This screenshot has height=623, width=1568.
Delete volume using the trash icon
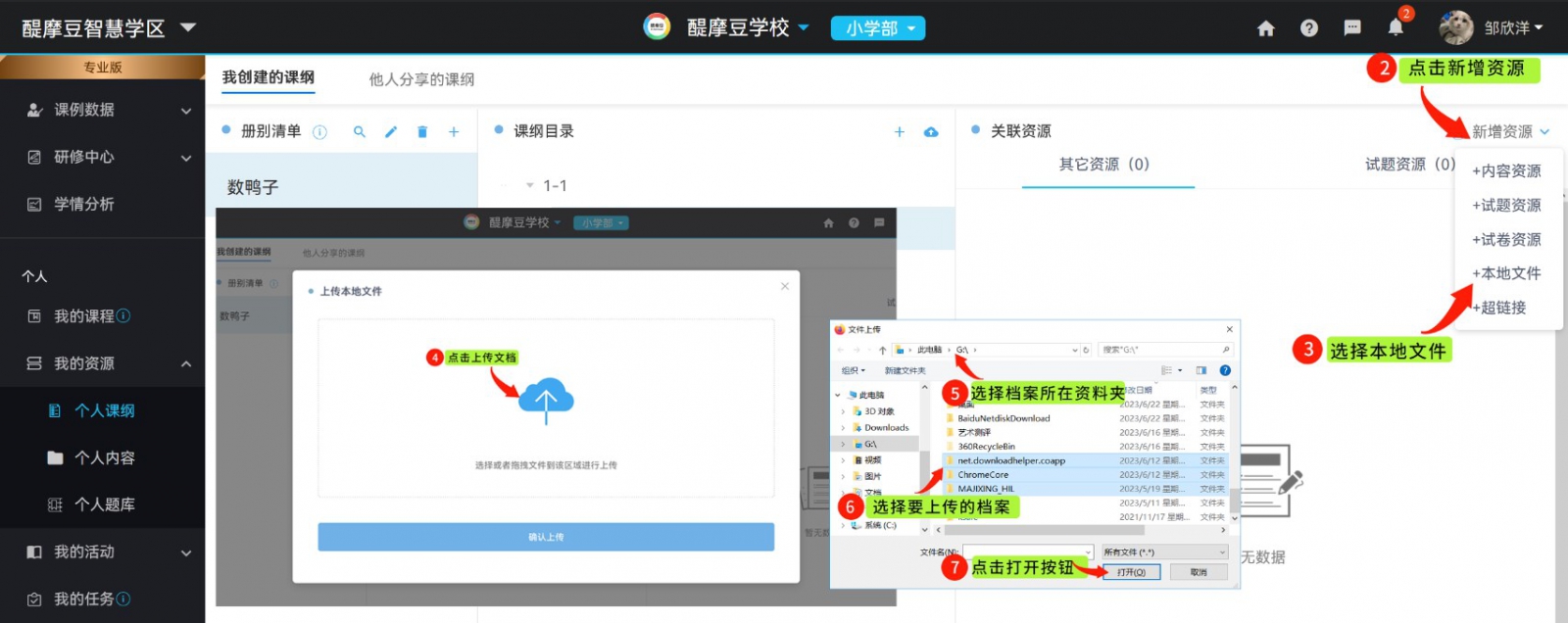pyautogui.click(x=422, y=132)
